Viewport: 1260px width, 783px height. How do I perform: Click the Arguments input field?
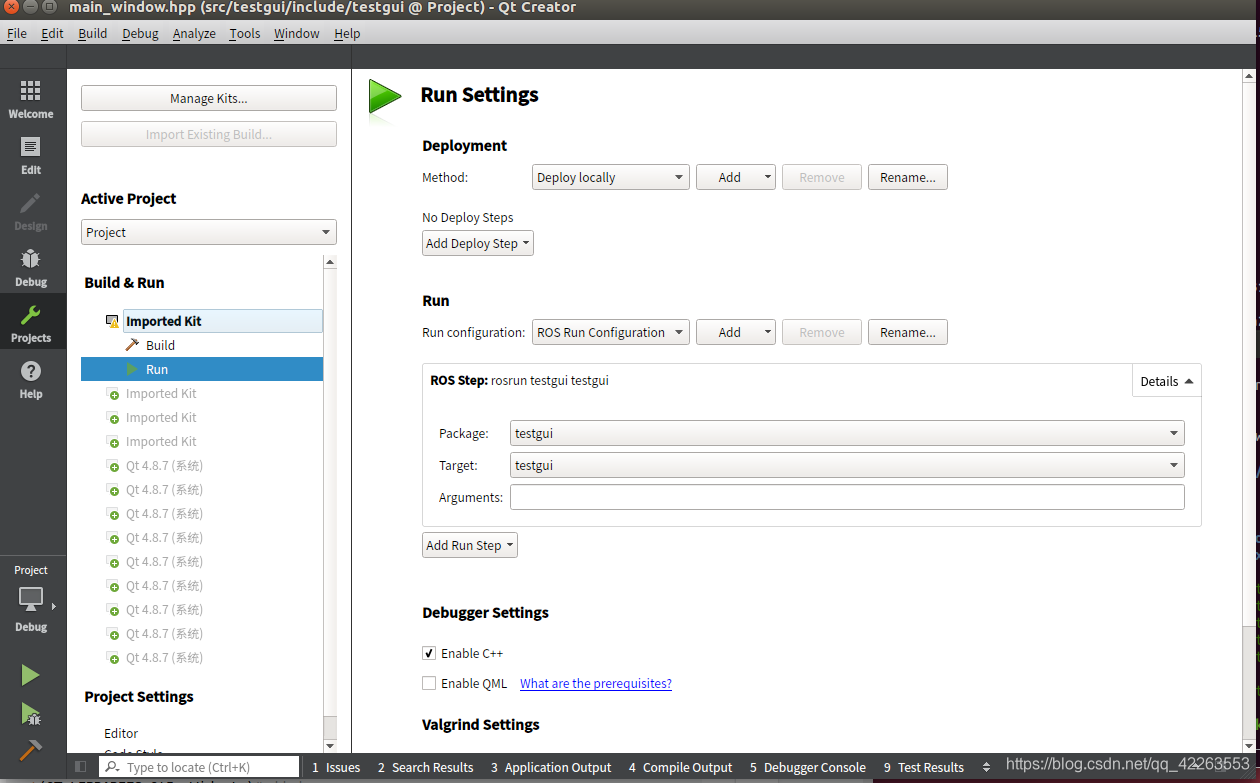coord(847,497)
